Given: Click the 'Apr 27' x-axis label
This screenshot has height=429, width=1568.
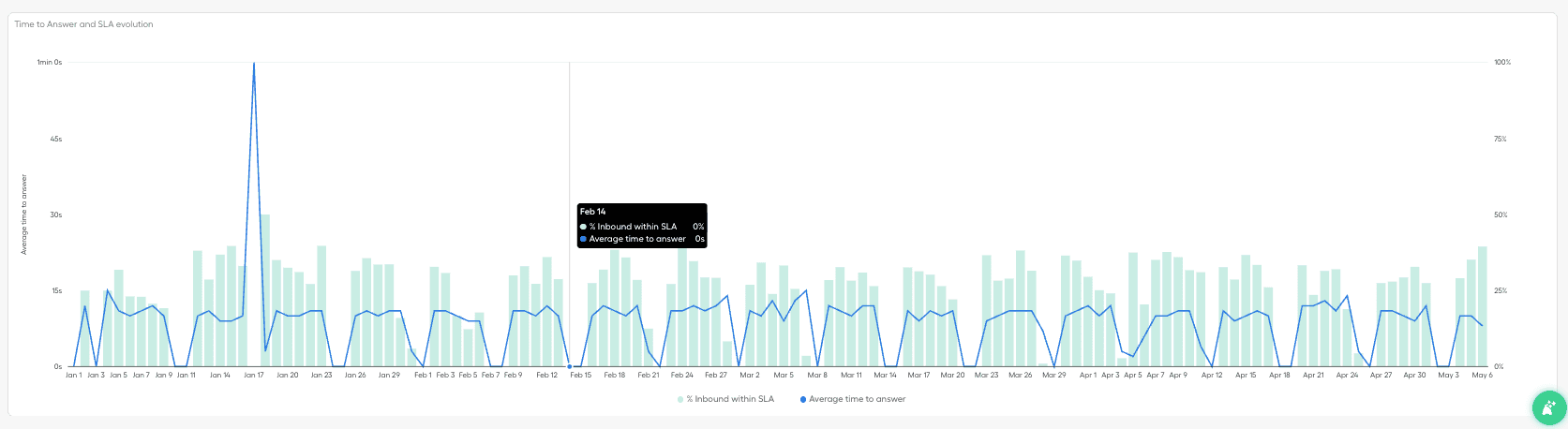Looking at the screenshot, I should (1381, 375).
